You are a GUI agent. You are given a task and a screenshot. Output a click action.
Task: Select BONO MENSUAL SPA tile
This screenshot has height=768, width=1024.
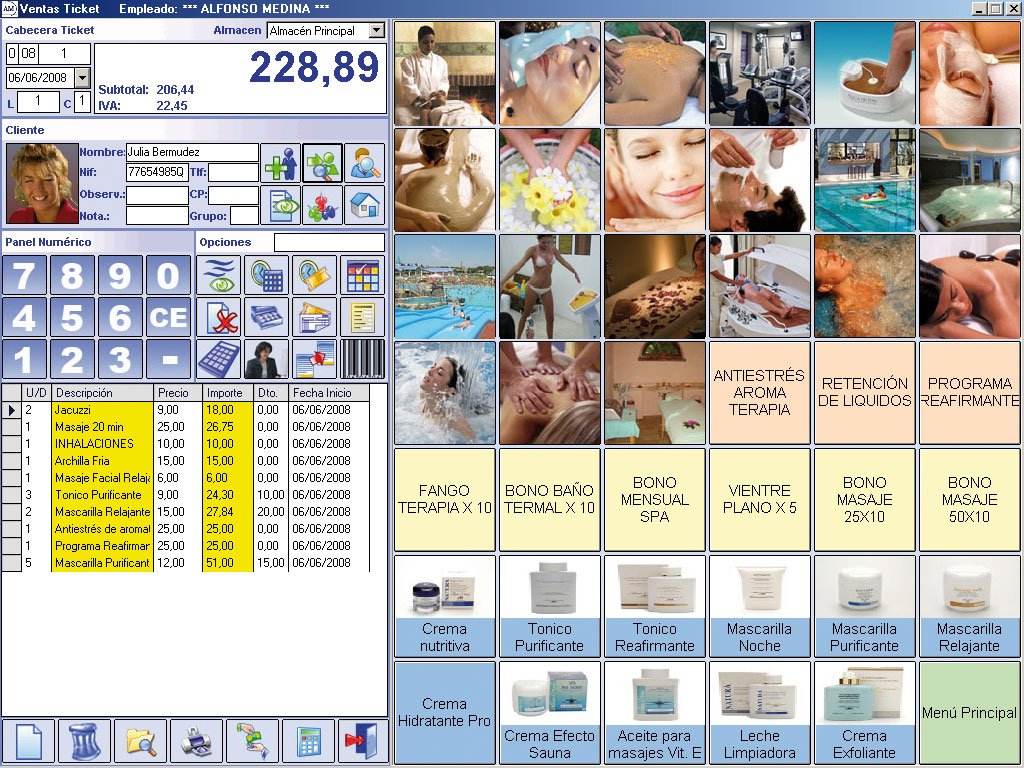click(654, 500)
